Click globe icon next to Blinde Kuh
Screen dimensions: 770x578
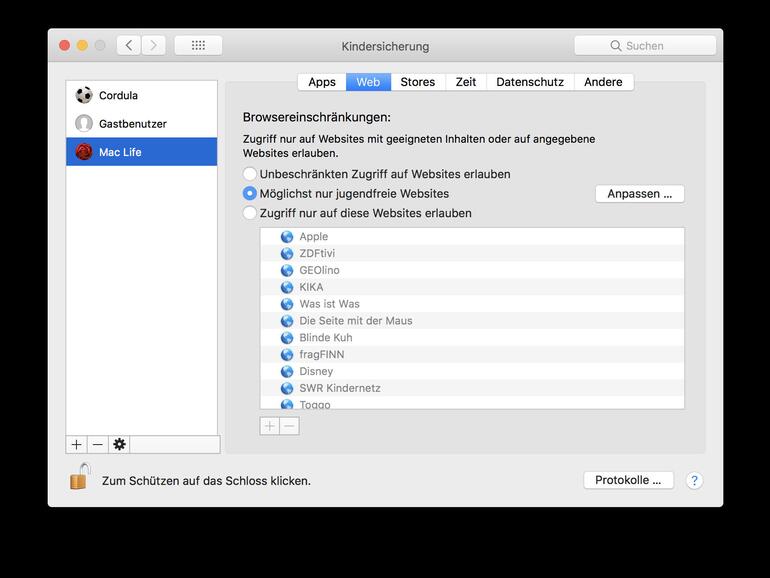[x=287, y=338]
